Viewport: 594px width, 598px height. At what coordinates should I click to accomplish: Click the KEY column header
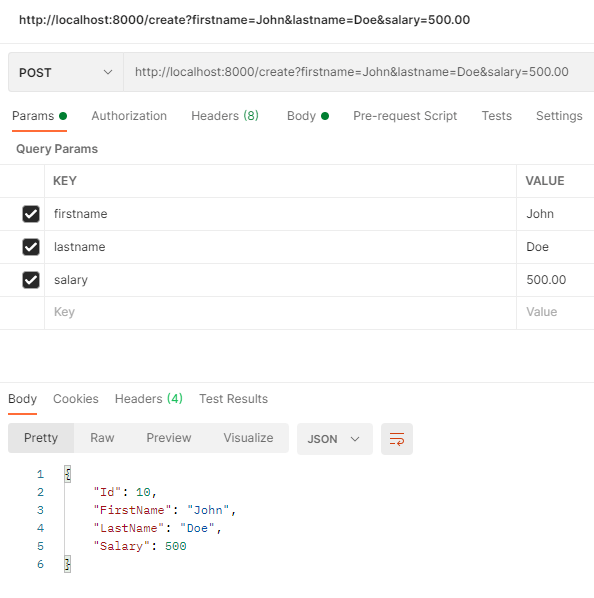click(x=65, y=181)
